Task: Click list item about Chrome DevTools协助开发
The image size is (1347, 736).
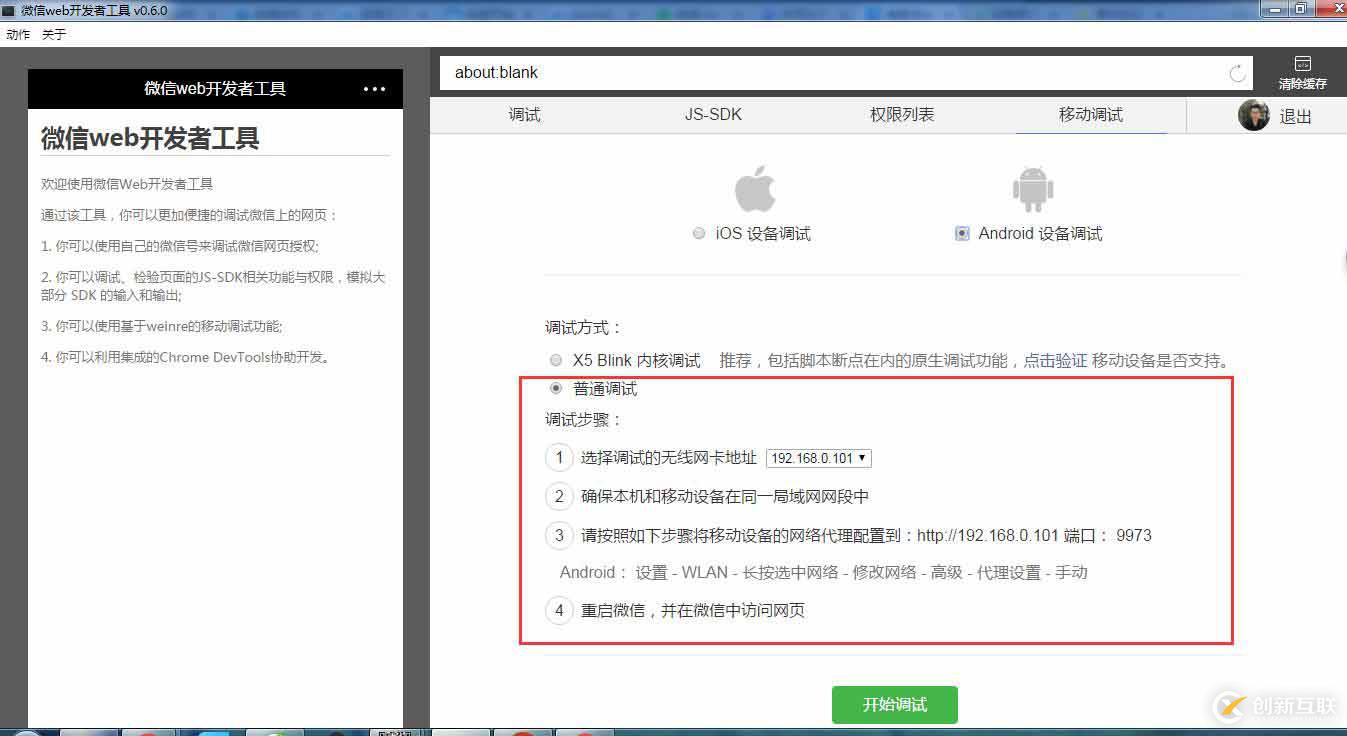Action: [x=185, y=357]
